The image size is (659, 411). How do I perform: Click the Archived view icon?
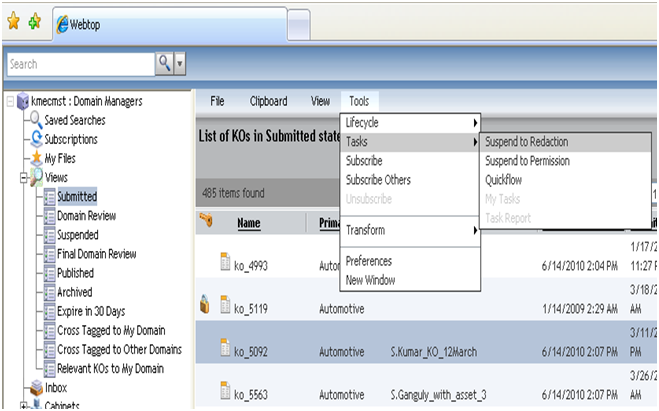pyautogui.click(x=50, y=292)
